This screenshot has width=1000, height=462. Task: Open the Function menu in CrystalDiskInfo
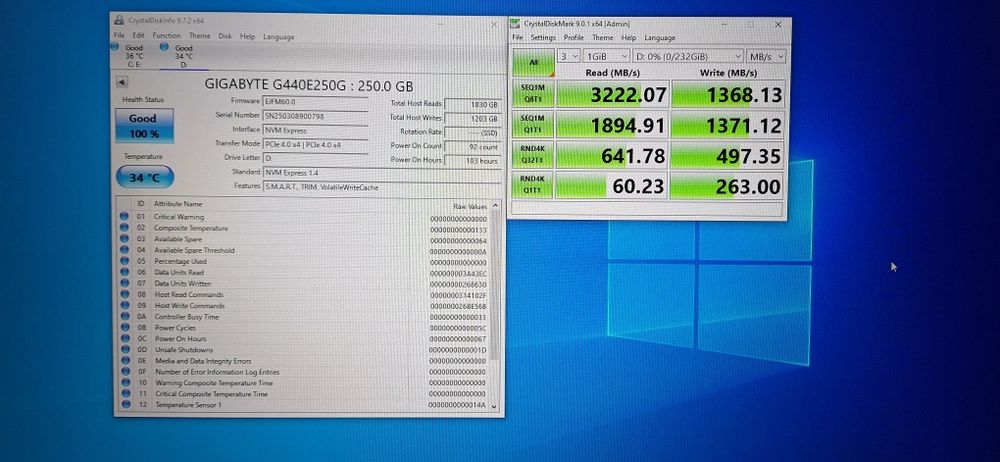[x=166, y=36]
